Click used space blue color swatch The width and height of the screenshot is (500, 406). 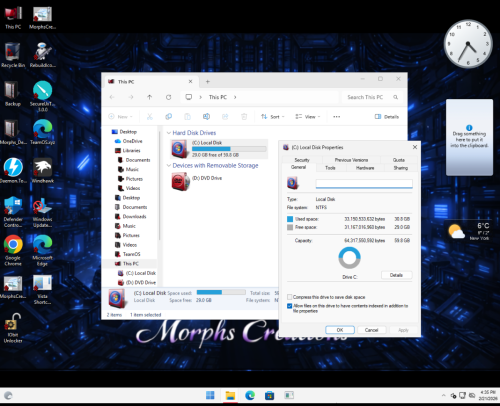[290, 219]
